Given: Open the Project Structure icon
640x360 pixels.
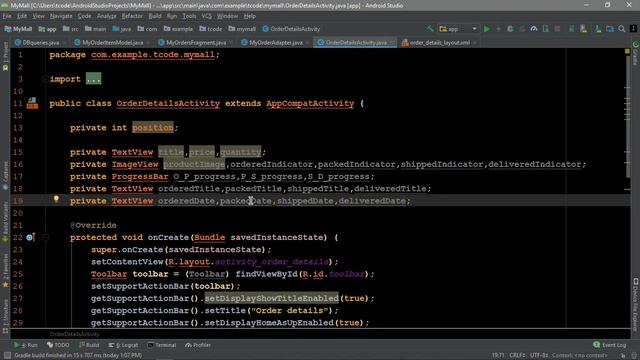Looking at the screenshot, I should point(610,29).
